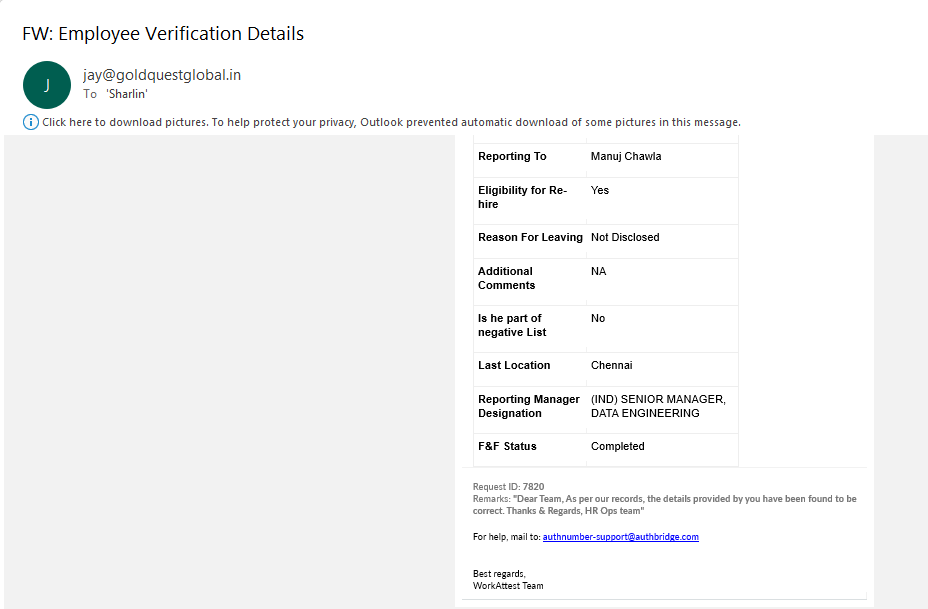Viewport: 928px width, 609px height.
Task: Click the Not Disclosed value
Action: point(625,237)
